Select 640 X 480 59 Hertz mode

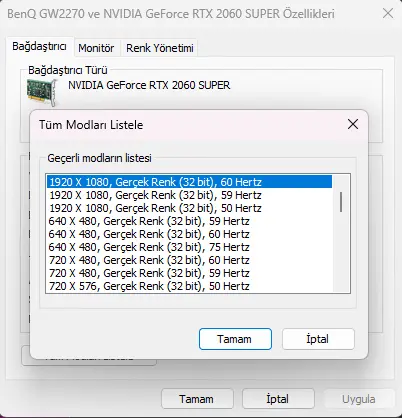pyautogui.click(x=189, y=221)
